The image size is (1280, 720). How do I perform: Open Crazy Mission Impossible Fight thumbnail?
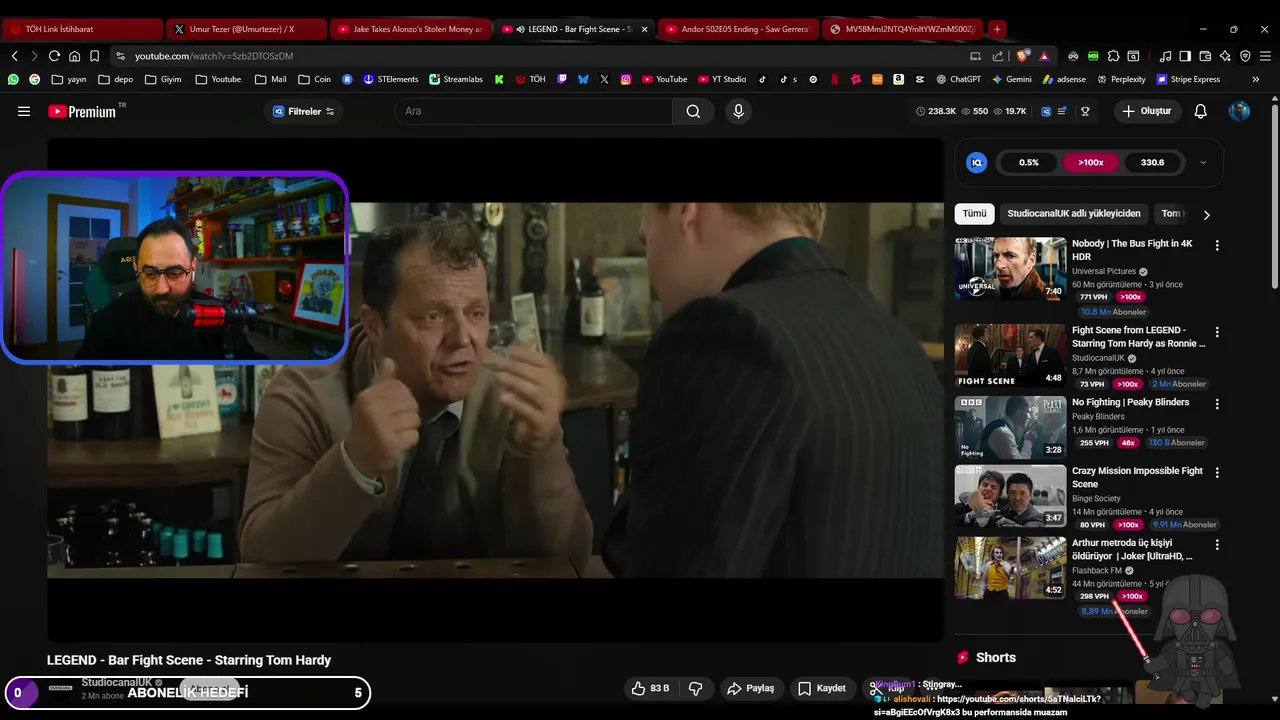1010,496
